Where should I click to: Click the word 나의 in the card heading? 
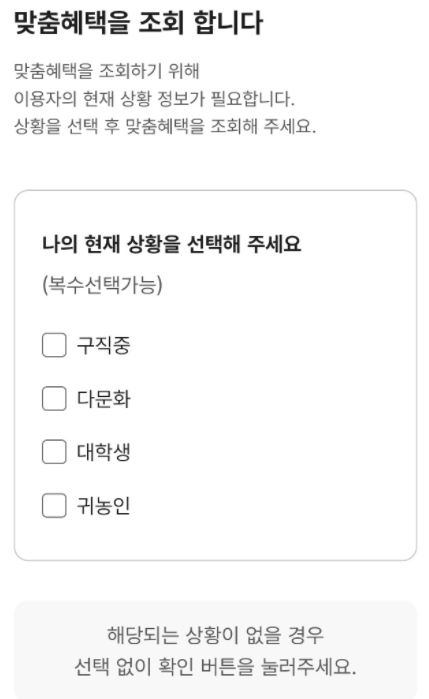(60, 244)
